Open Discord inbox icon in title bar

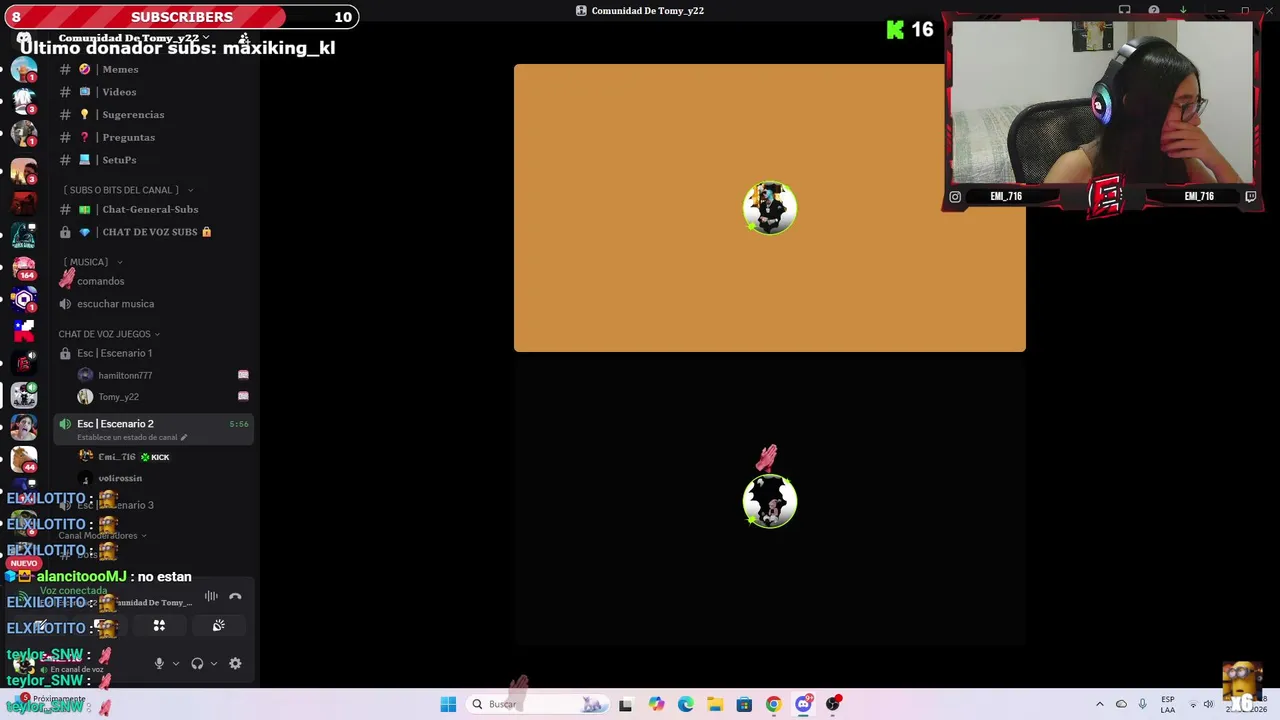(1125, 10)
